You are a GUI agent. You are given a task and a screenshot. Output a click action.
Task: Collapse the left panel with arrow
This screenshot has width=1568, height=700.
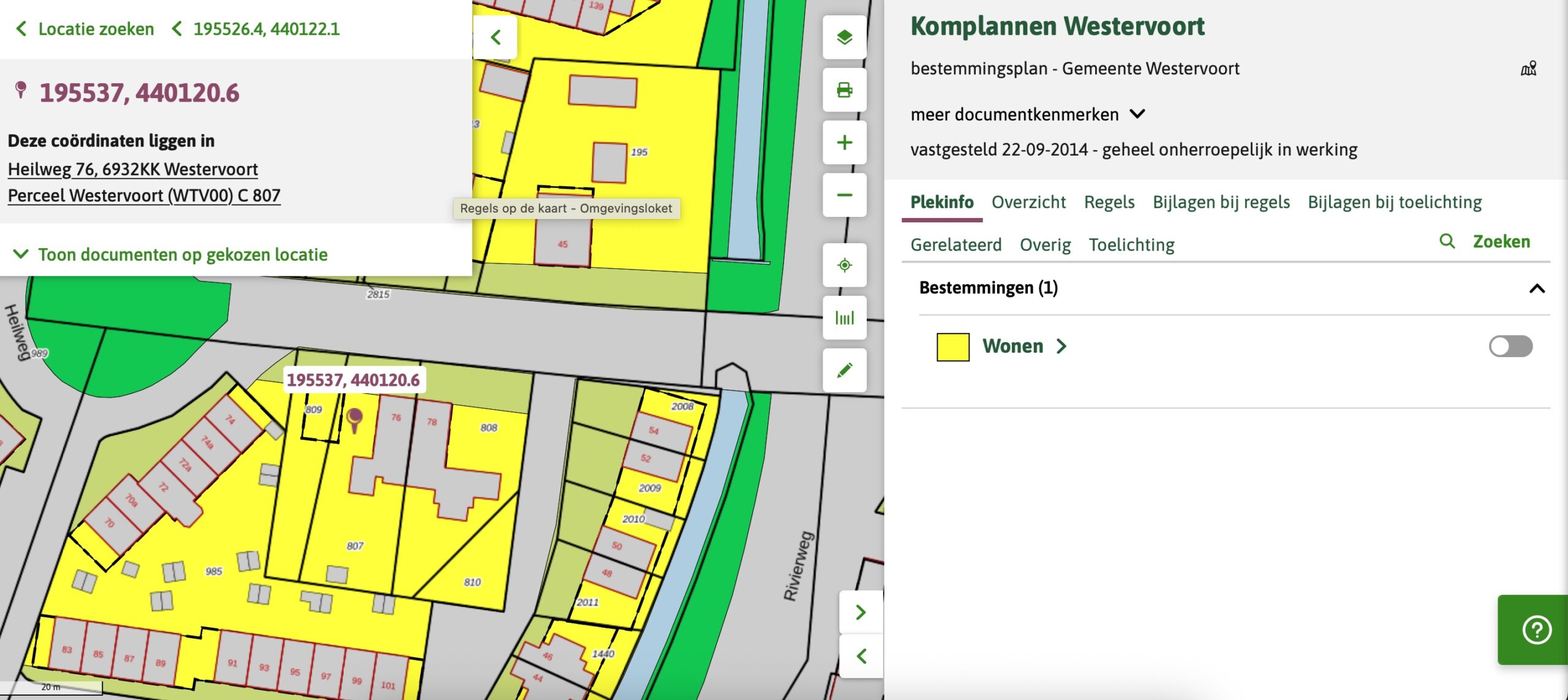496,37
